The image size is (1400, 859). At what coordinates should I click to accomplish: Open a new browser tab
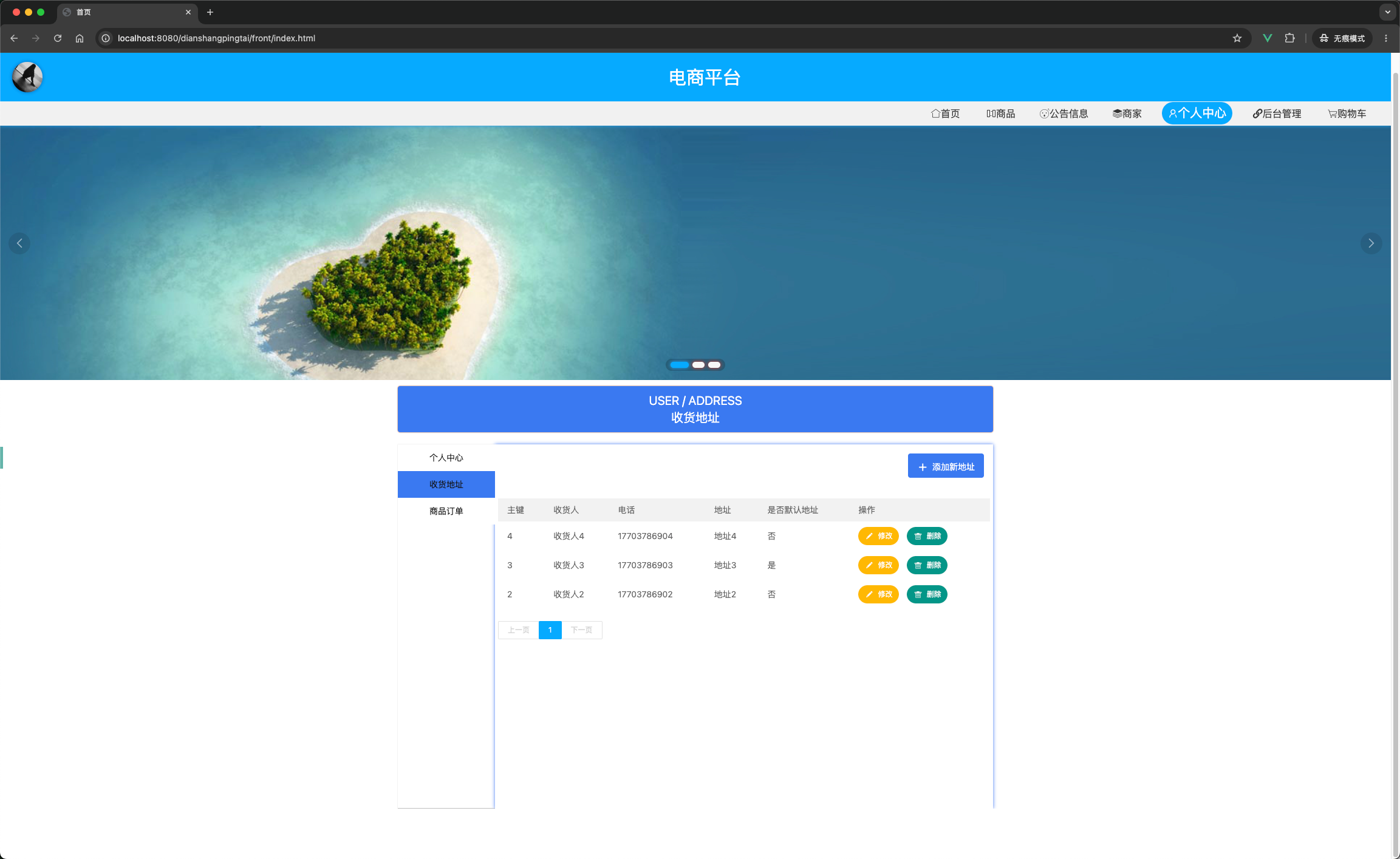point(210,12)
